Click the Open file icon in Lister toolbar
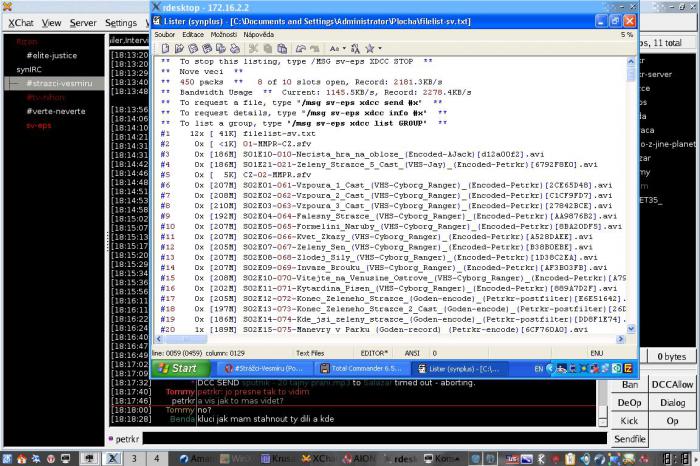The height and width of the screenshot is (466, 700). (179, 48)
